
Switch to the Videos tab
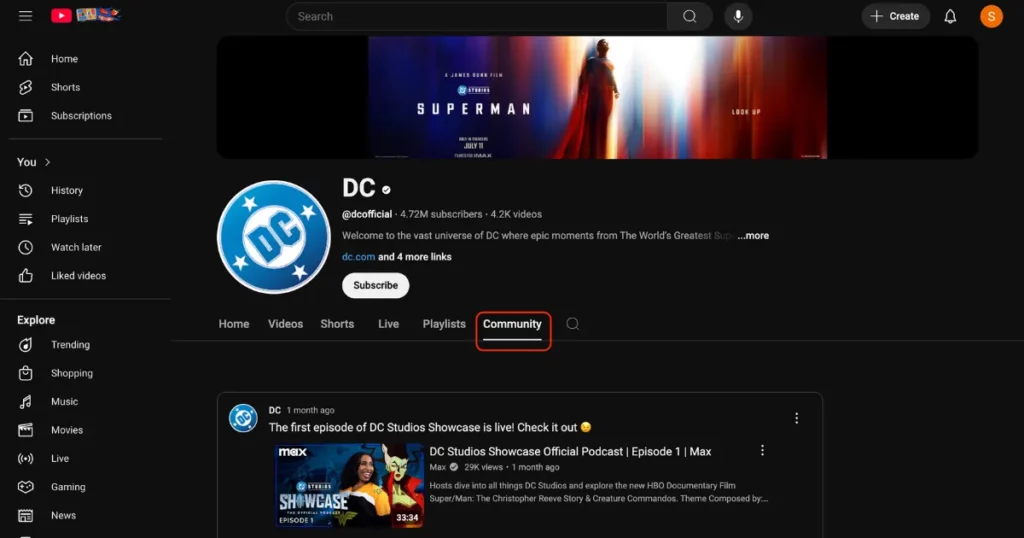pyautogui.click(x=285, y=324)
